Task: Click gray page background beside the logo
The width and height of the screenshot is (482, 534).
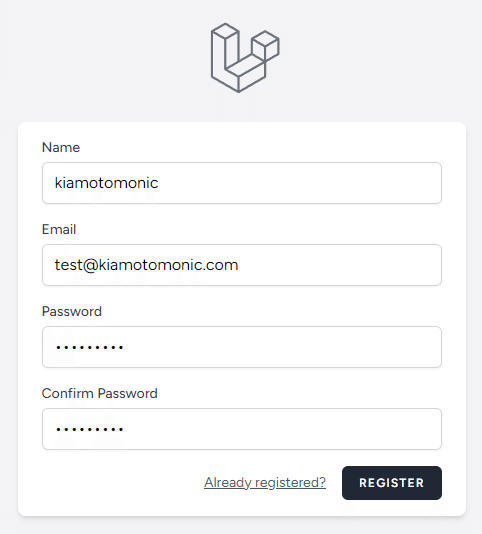Action: pyautogui.click(x=102, y=58)
